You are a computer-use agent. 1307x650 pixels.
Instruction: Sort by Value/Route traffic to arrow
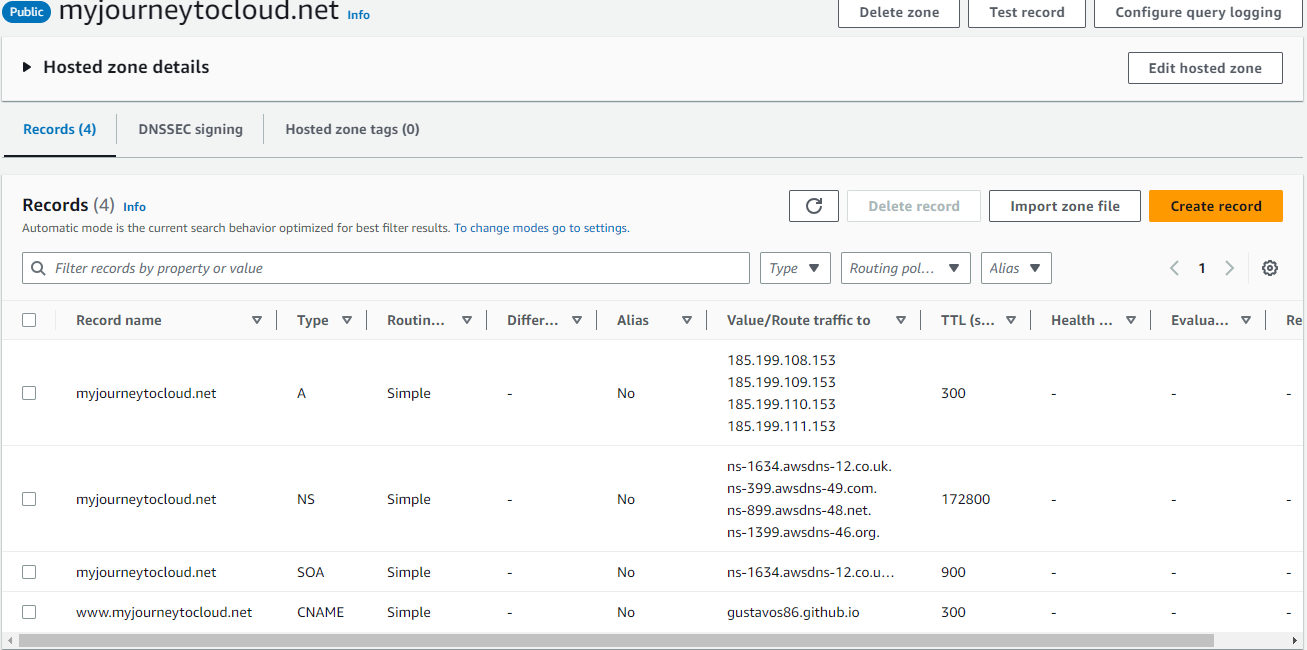click(901, 321)
